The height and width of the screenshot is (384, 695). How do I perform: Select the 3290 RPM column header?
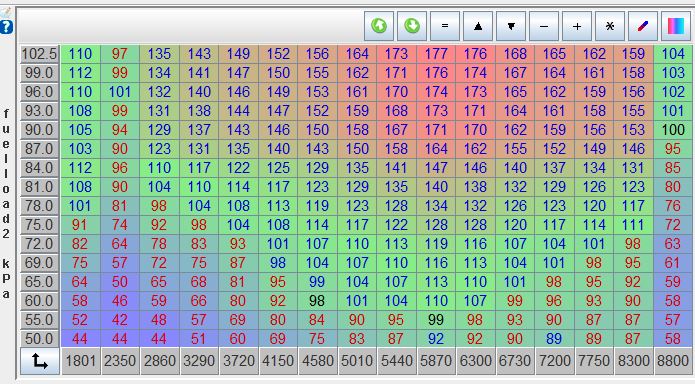click(x=199, y=361)
